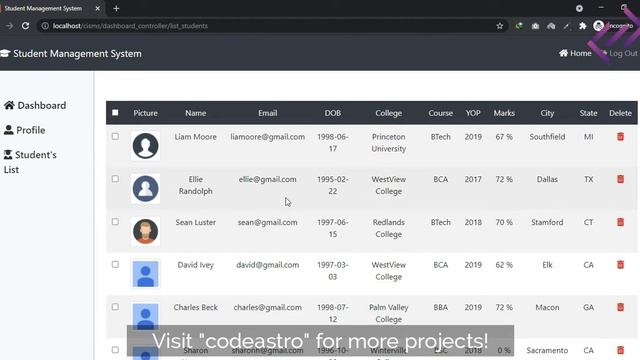Delete the Sean Luster student row
This screenshot has height=360, width=640.
click(x=620, y=222)
